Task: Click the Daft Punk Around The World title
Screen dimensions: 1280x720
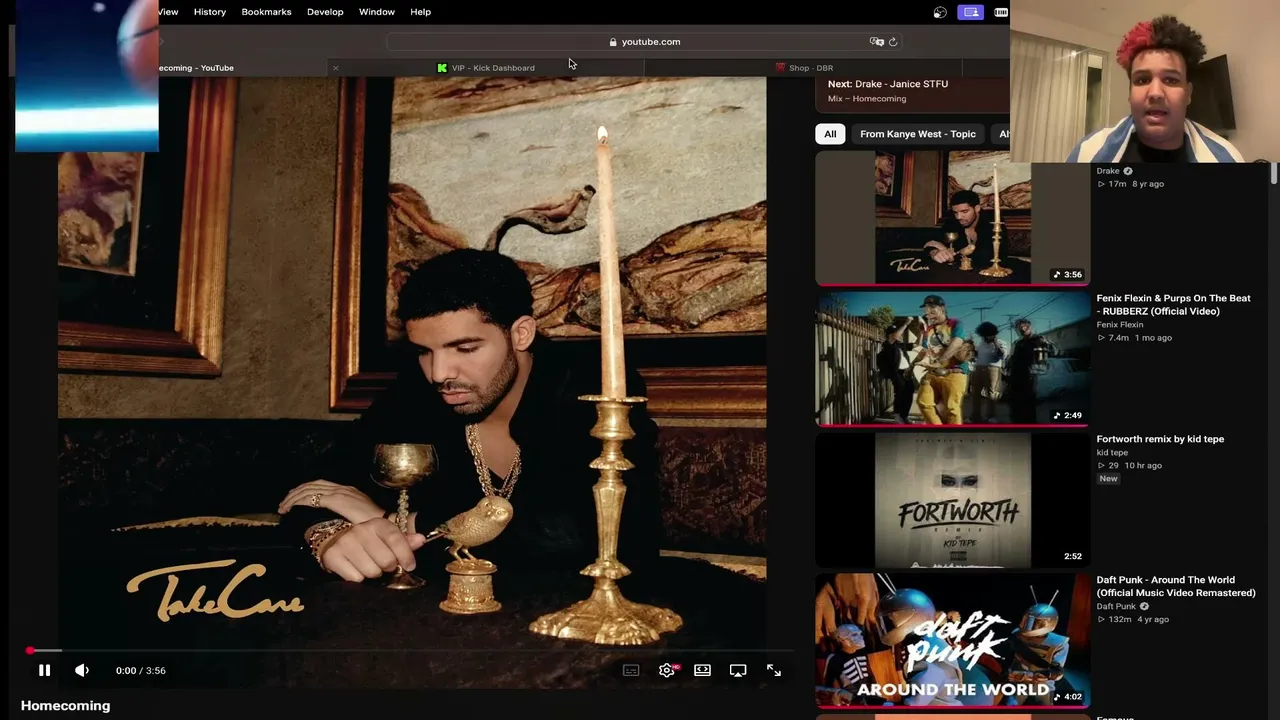Action: coord(1176,586)
